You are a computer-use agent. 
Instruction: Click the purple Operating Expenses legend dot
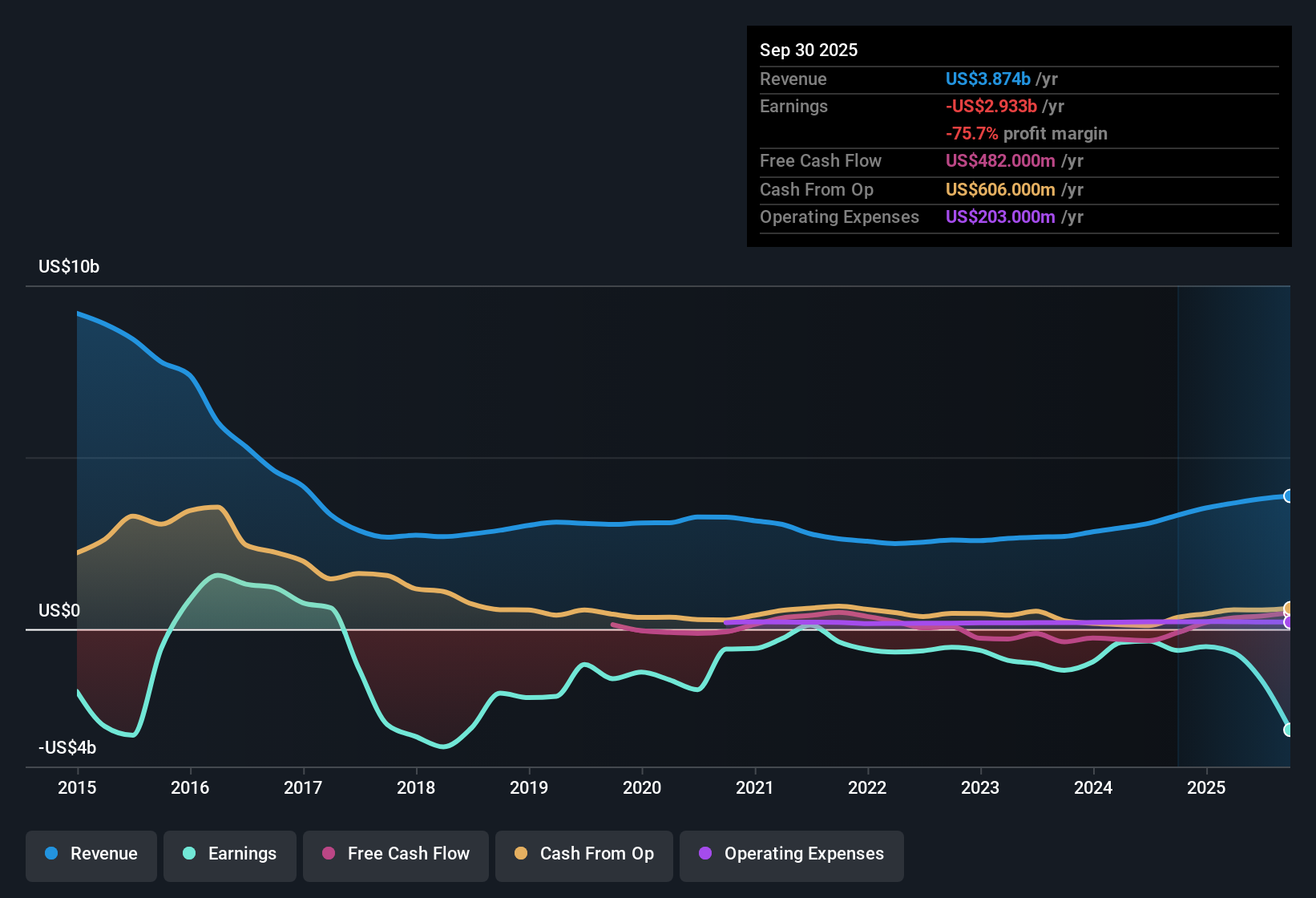click(704, 854)
